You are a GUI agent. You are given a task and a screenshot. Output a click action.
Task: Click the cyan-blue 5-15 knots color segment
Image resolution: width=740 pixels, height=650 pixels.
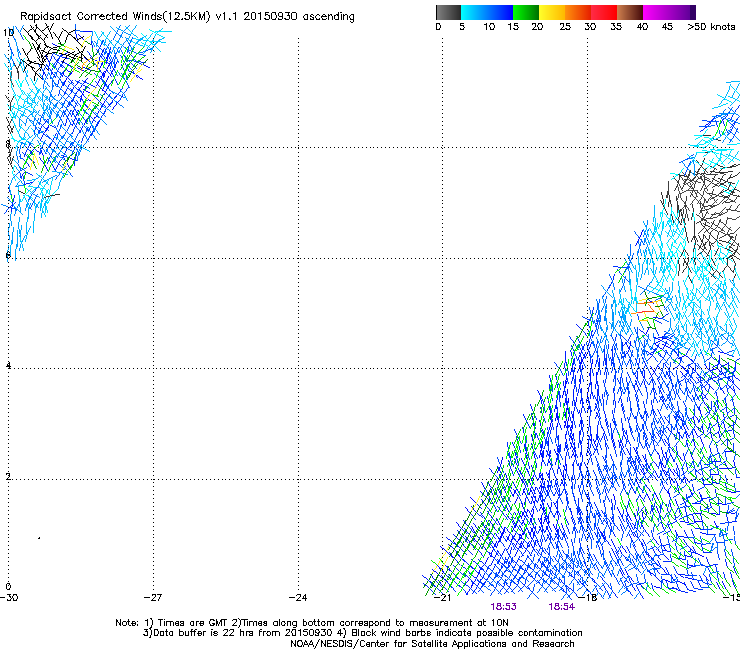point(487,12)
